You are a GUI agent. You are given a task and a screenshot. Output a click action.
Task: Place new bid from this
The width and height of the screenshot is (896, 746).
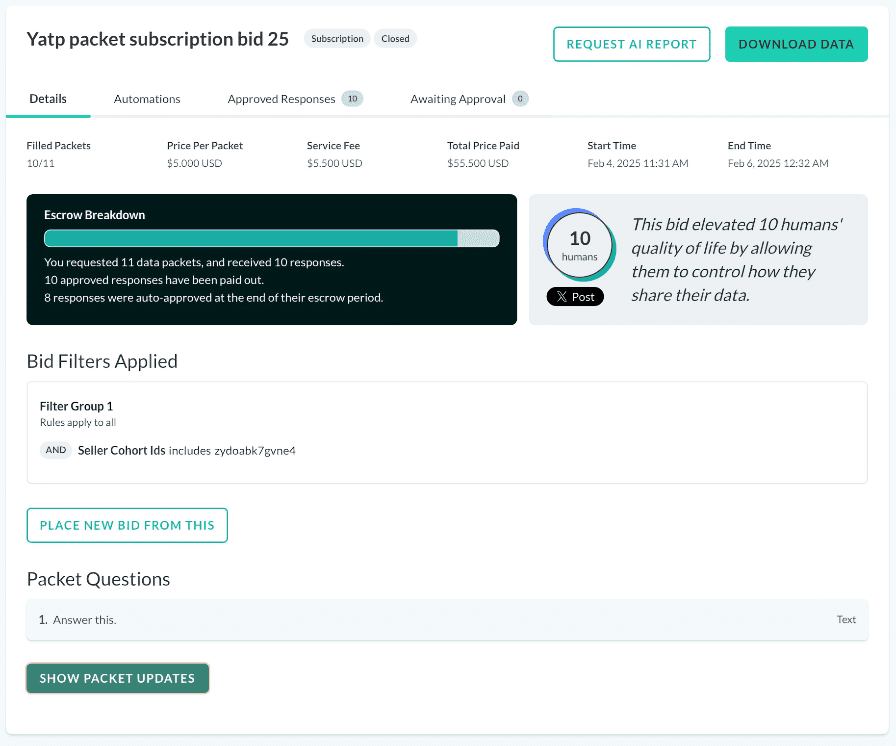point(127,526)
